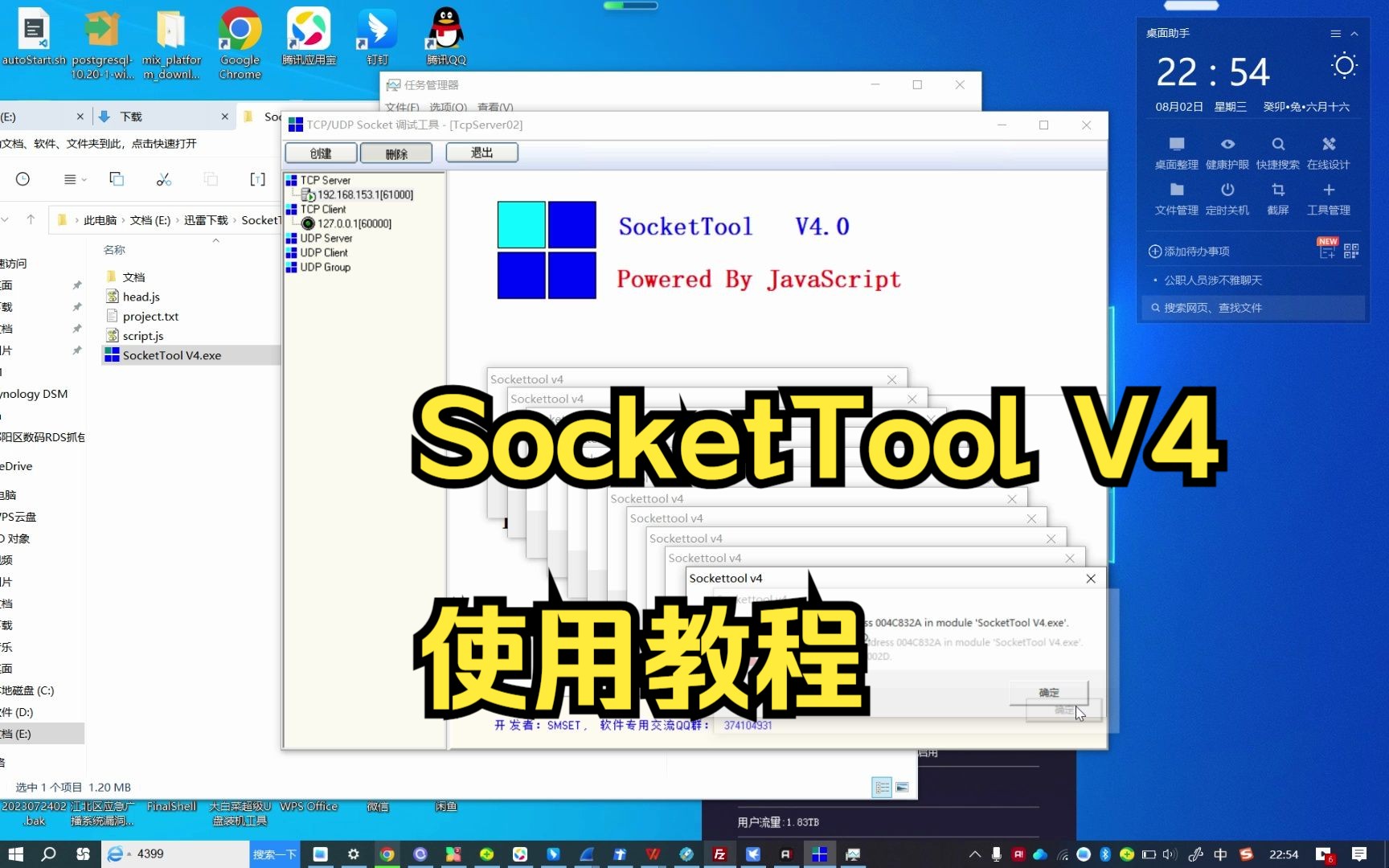Confirm the error dialog with 确定
Screen dimensions: 1389x868
tap(1049, 692)
